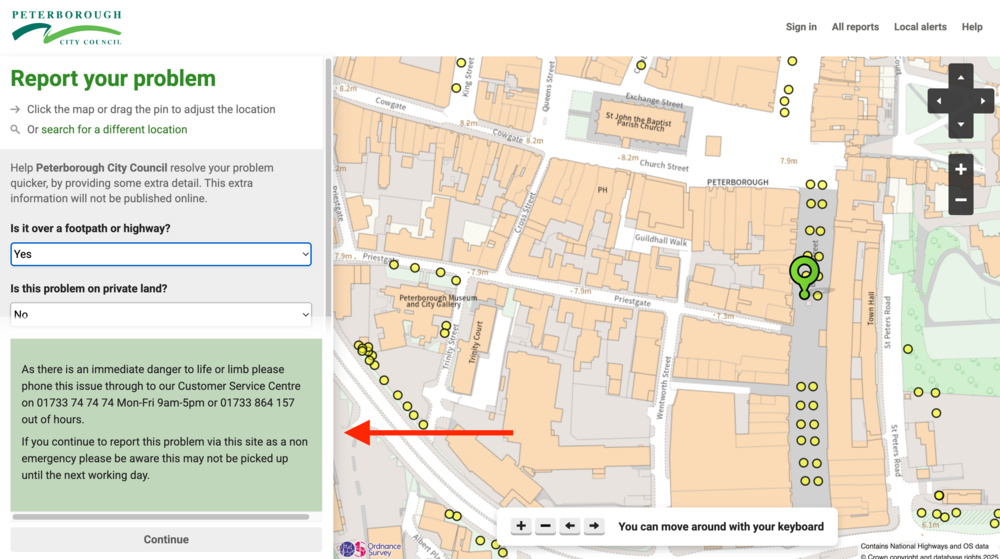Open All reports in the top menu
This screenshot has width=1000, height=559.
855,27
